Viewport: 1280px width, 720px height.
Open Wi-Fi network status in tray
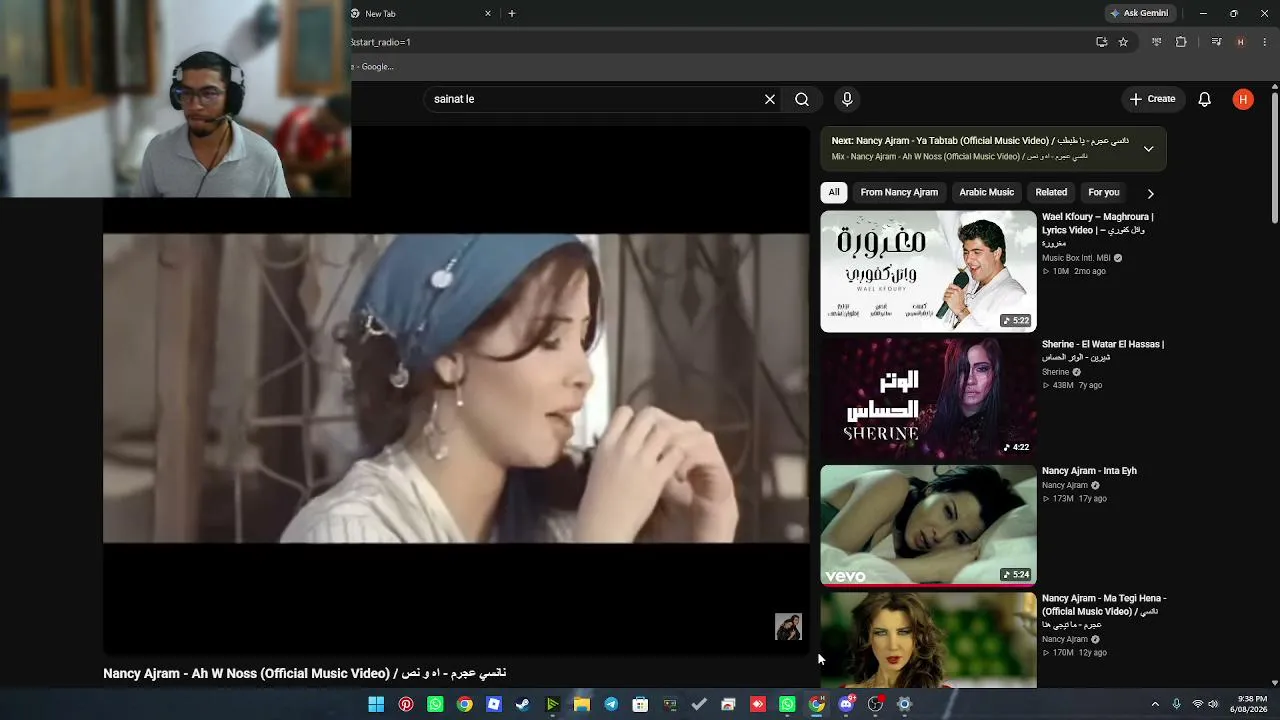point(1198,704)
